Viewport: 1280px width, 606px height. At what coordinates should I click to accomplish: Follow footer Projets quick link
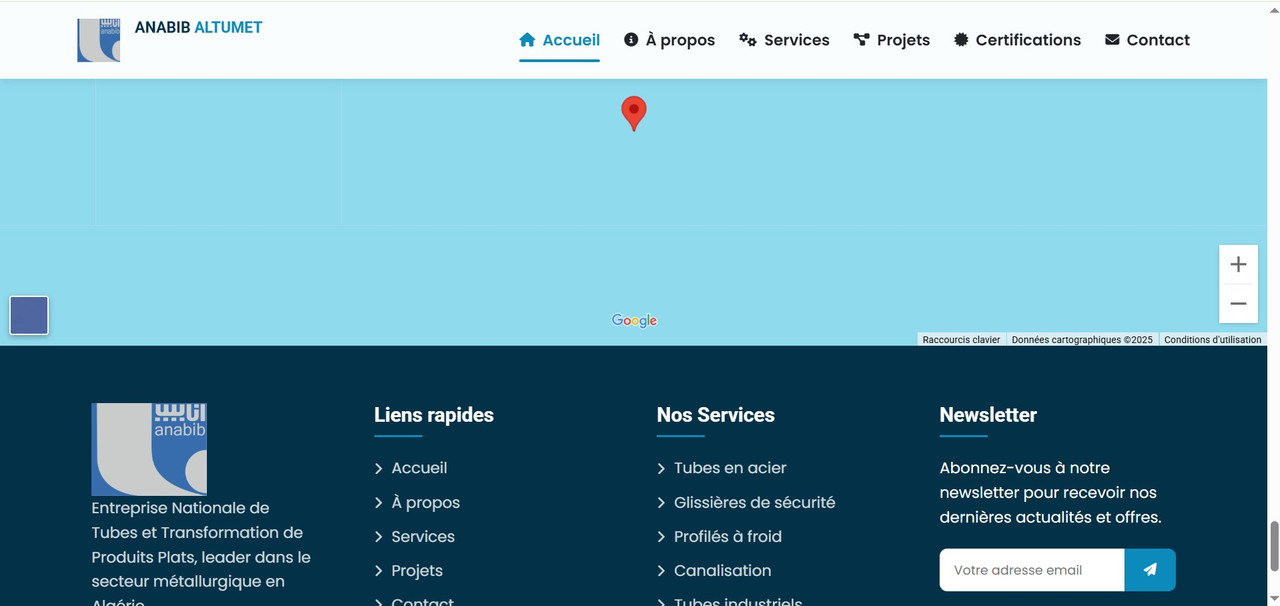417,571
